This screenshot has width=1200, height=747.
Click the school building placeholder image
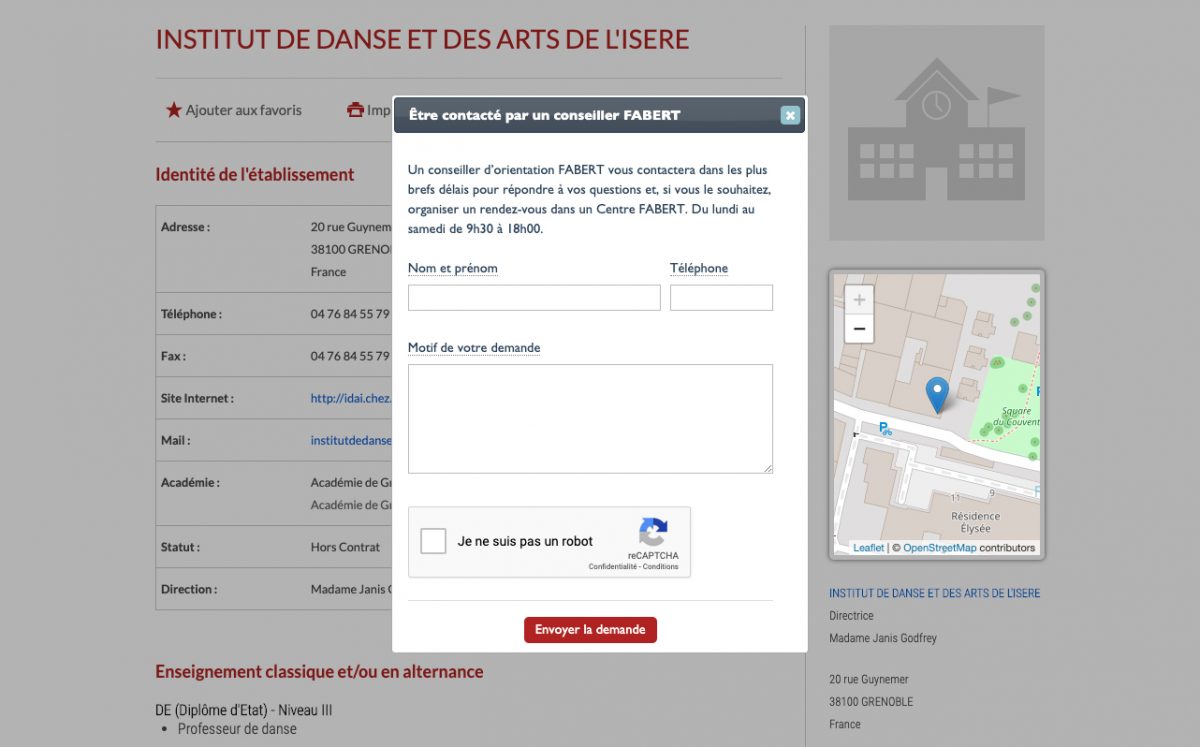coord(936,132)
